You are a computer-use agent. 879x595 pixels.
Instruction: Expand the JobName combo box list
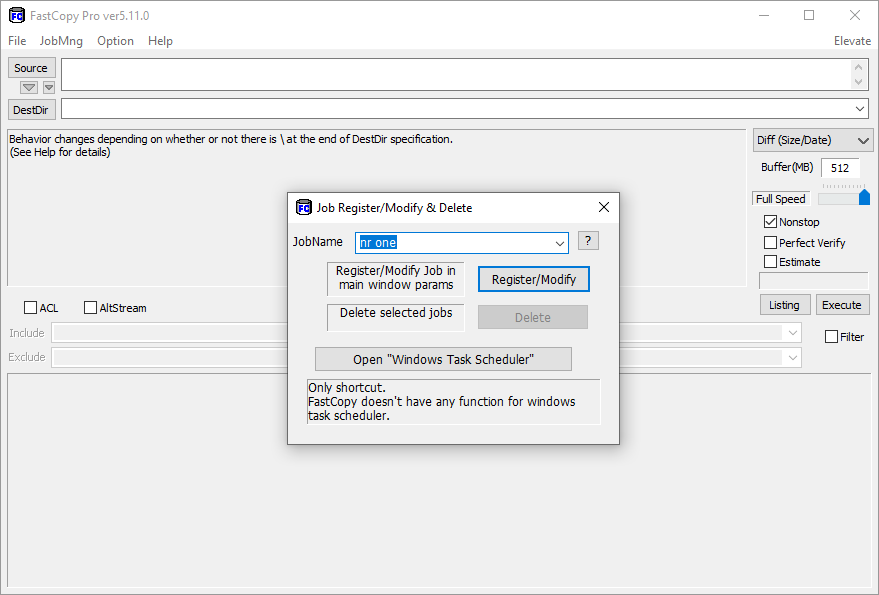tap(560, 242)
